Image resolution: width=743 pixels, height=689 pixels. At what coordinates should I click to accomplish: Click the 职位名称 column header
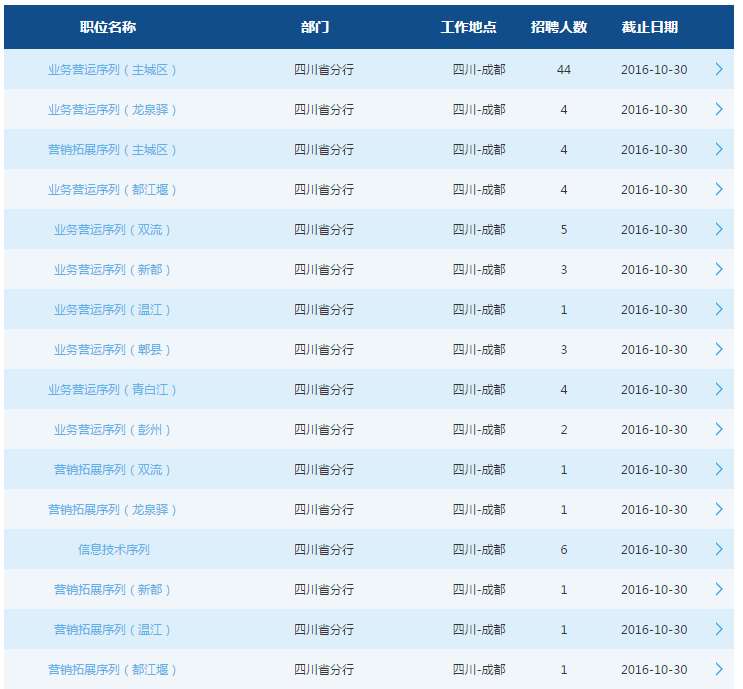(x=108, y=27)
